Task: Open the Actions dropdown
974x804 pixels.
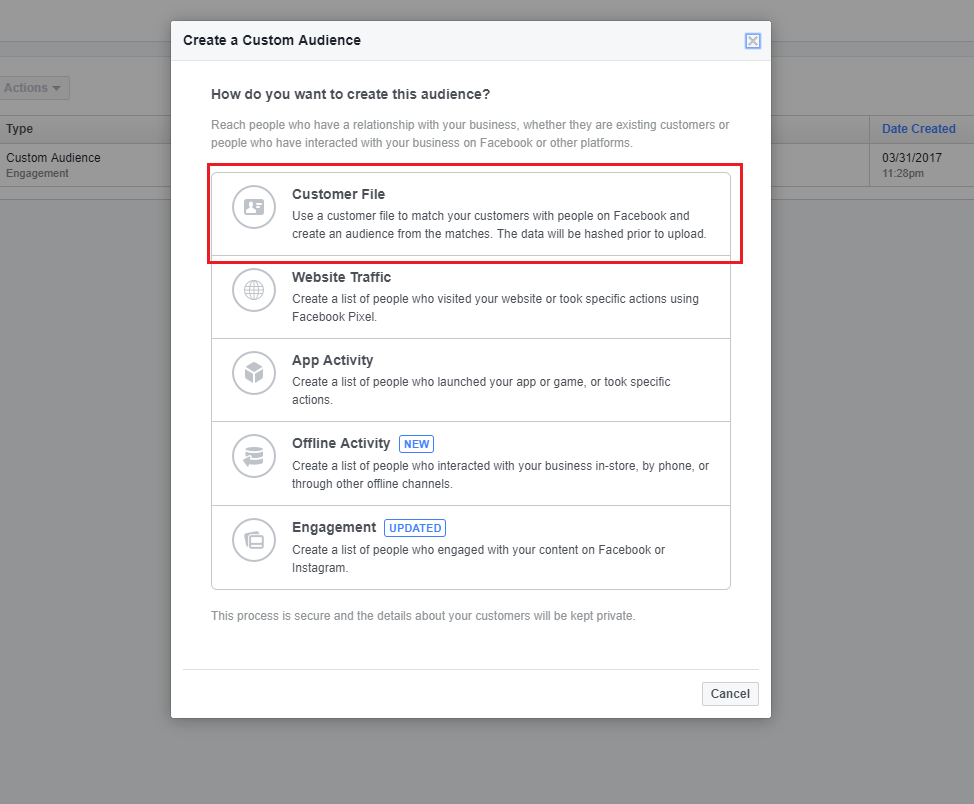Action: (x=33, y=88)
